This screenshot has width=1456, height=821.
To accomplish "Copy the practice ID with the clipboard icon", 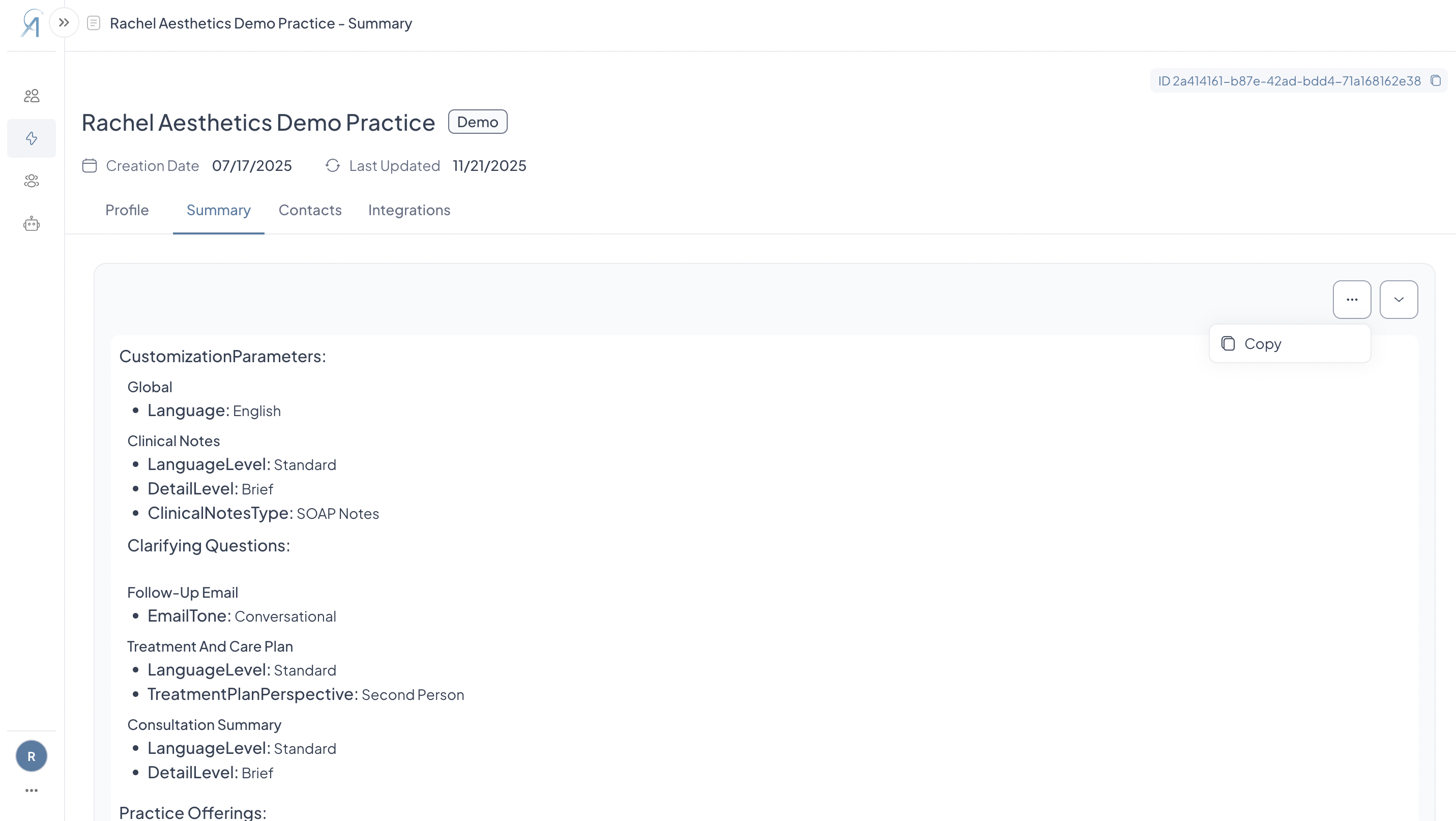I will pyautogui.click(x=1436, y=81).
